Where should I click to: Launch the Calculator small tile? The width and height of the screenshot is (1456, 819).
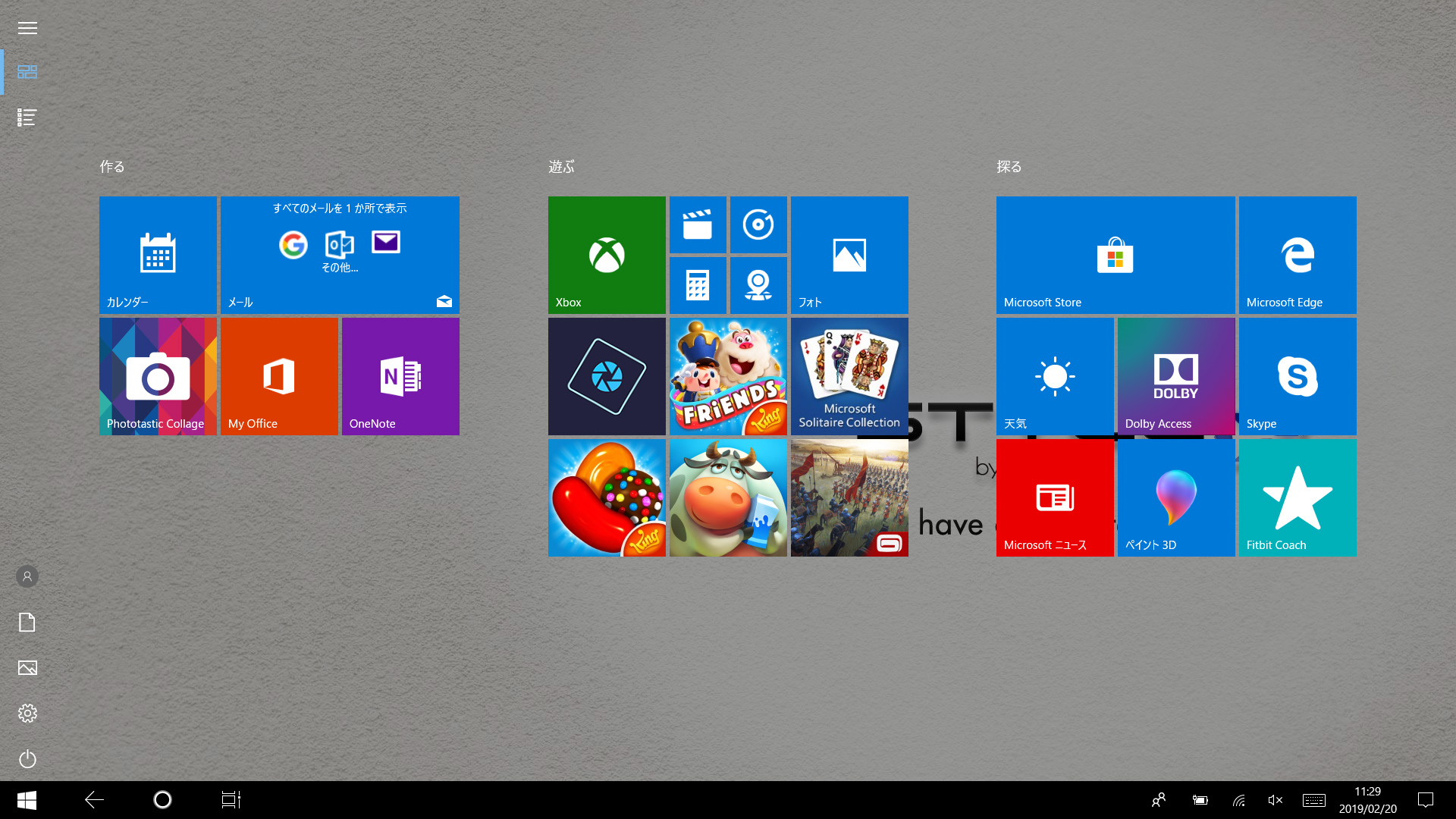click(698, 285)
